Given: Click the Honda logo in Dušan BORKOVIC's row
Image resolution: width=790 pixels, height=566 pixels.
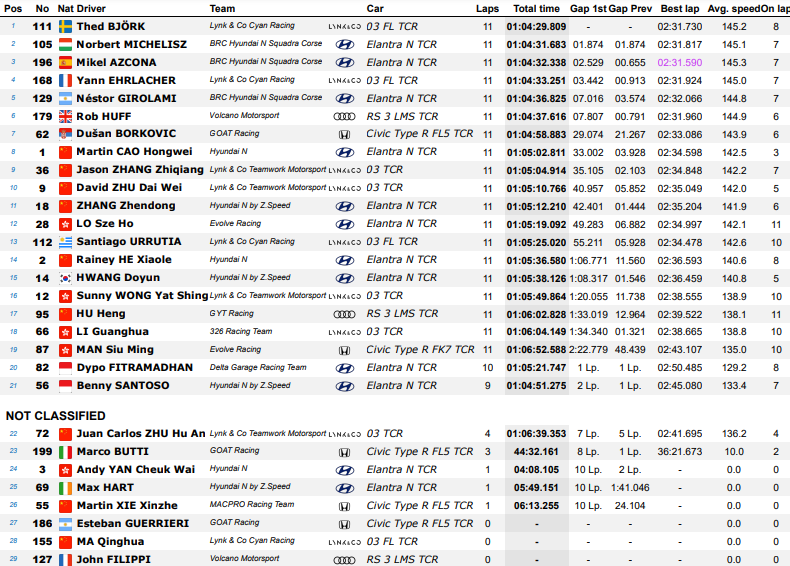Looking at the screenshot, I should [344, 135].
